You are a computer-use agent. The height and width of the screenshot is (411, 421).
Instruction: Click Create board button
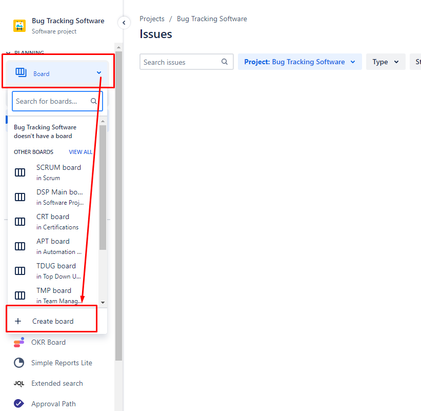tap(52, 321)
